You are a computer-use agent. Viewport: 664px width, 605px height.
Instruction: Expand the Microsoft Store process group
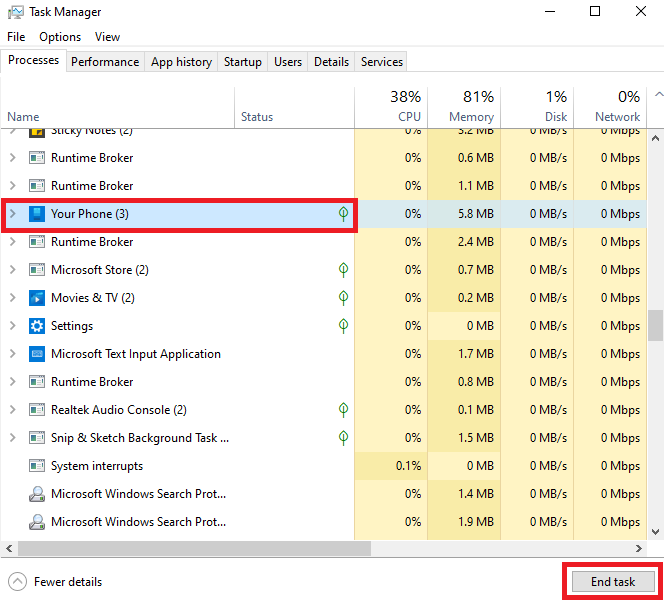(12, 270)
